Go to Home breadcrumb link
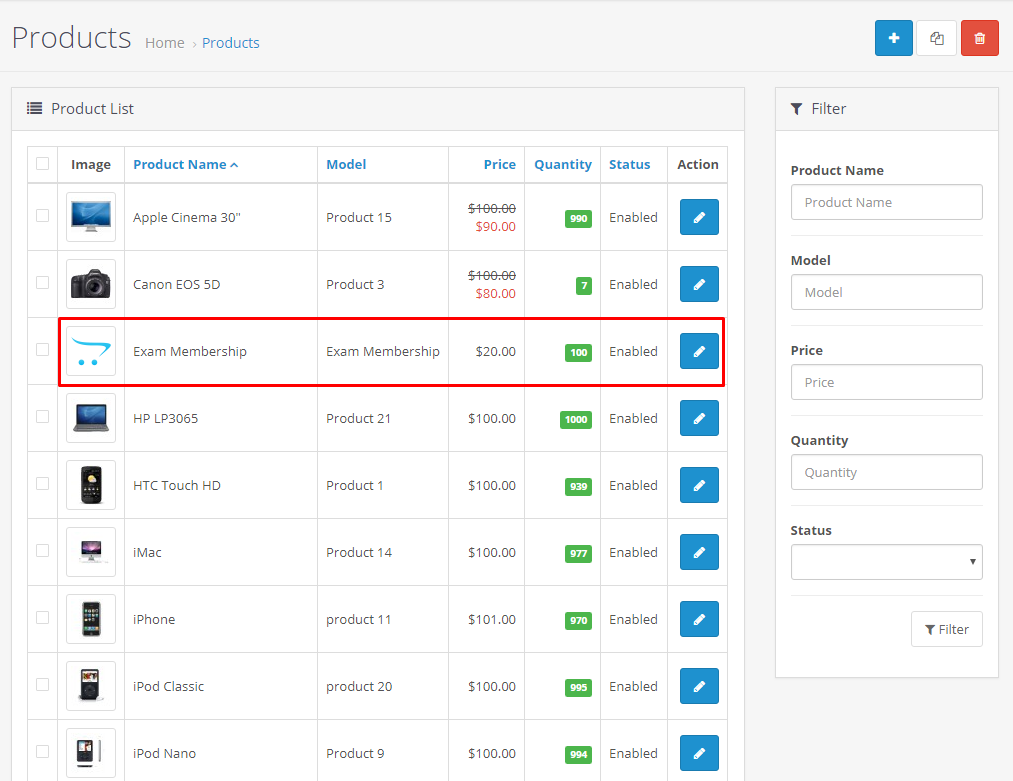Image resolution: width=1013 pixels, height=781 pixels. point(165,43)
